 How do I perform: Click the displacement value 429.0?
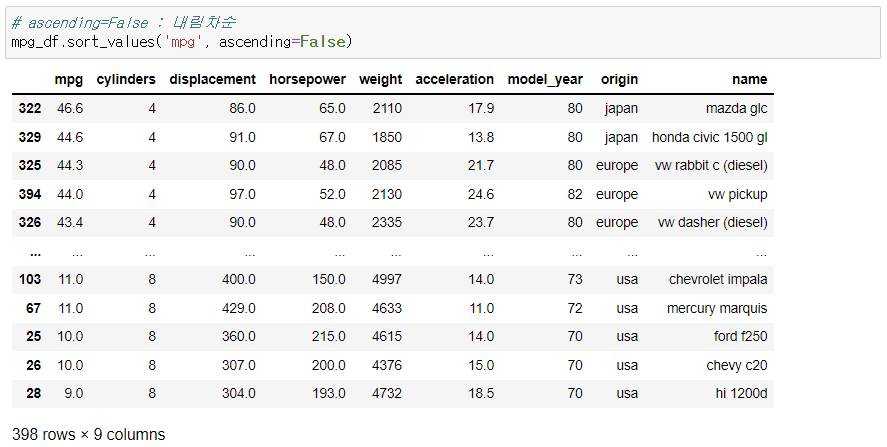[x=239, y=308]
